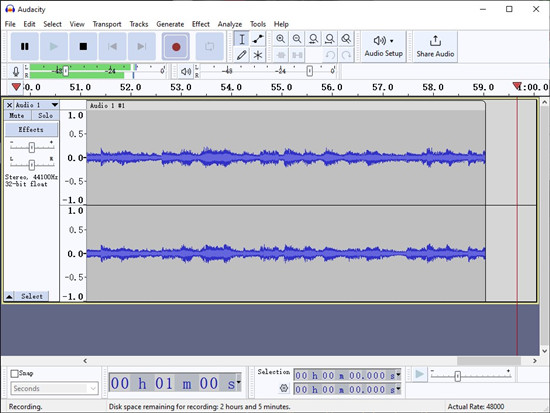The image size is (550, 413).
Task: Open the Analyze menu
Action: point(230,24)
